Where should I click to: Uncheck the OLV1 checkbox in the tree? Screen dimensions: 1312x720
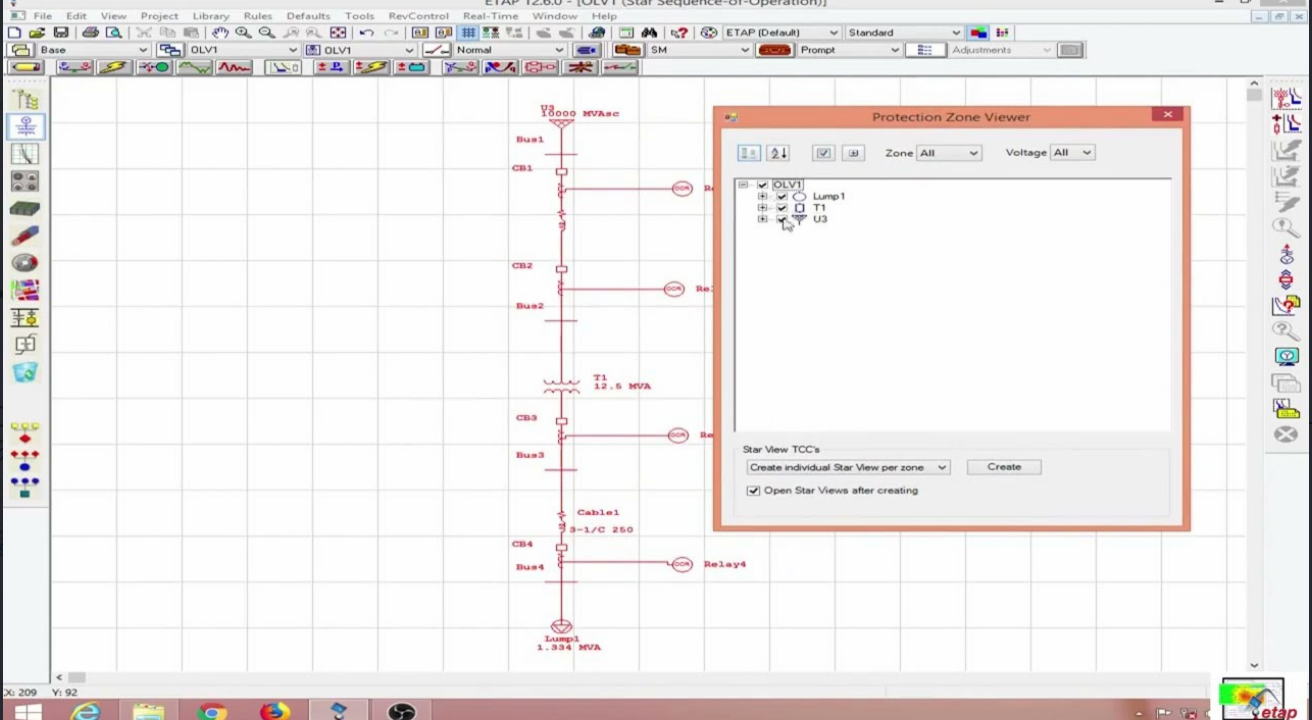tap(763, 185)
